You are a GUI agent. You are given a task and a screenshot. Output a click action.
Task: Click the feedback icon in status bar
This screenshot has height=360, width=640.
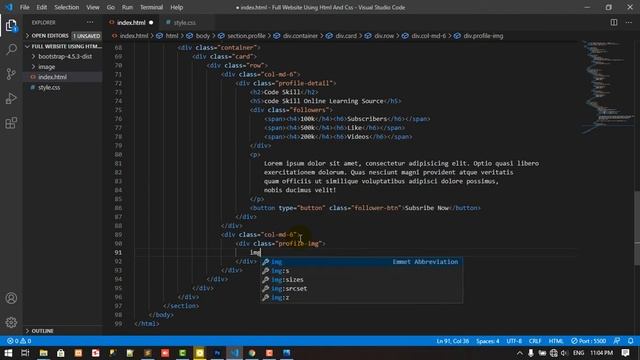pyautogui.click(x=617, y=341)
